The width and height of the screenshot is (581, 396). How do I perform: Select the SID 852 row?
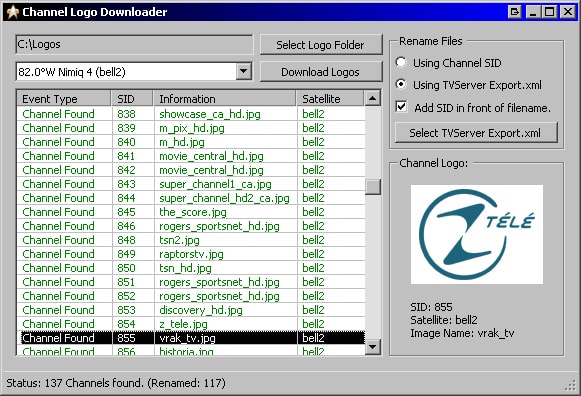(x=191, y=296)
